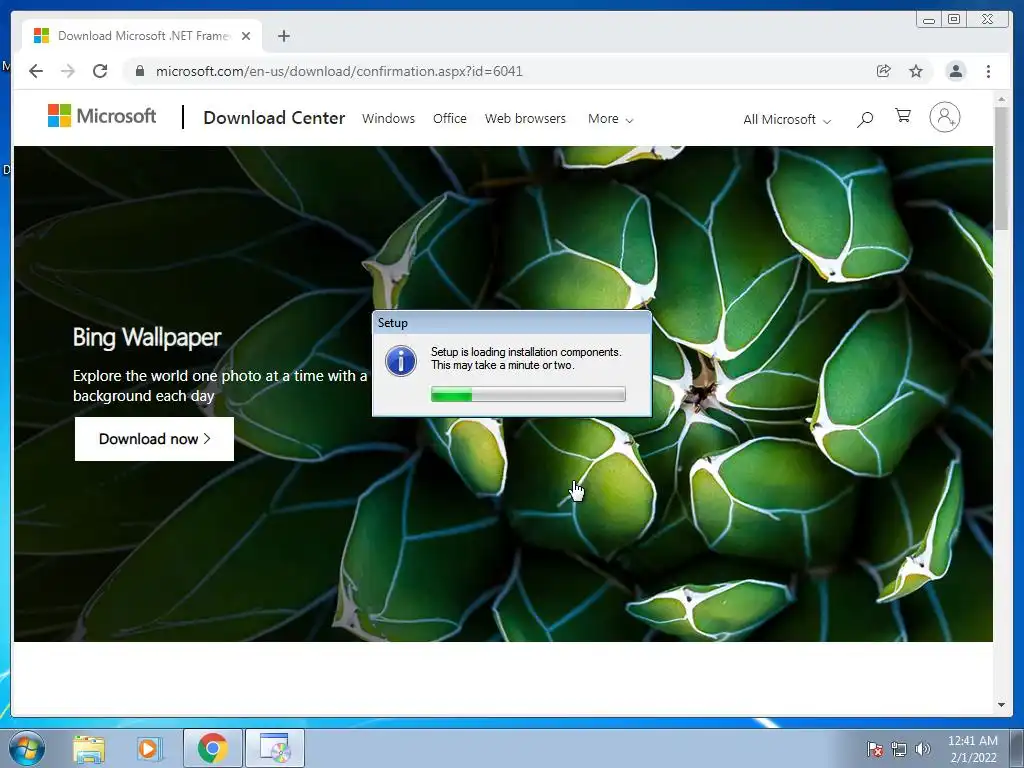Open Chrome's three-dot menu
This screenshot has height=768, width=1024.
(989, 71)
